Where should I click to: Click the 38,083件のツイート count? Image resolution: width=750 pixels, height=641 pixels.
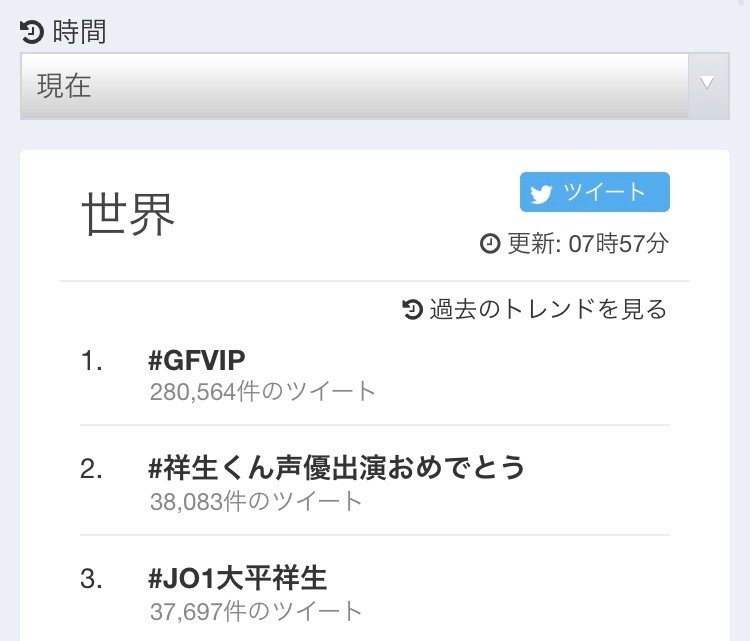[256, 502]
